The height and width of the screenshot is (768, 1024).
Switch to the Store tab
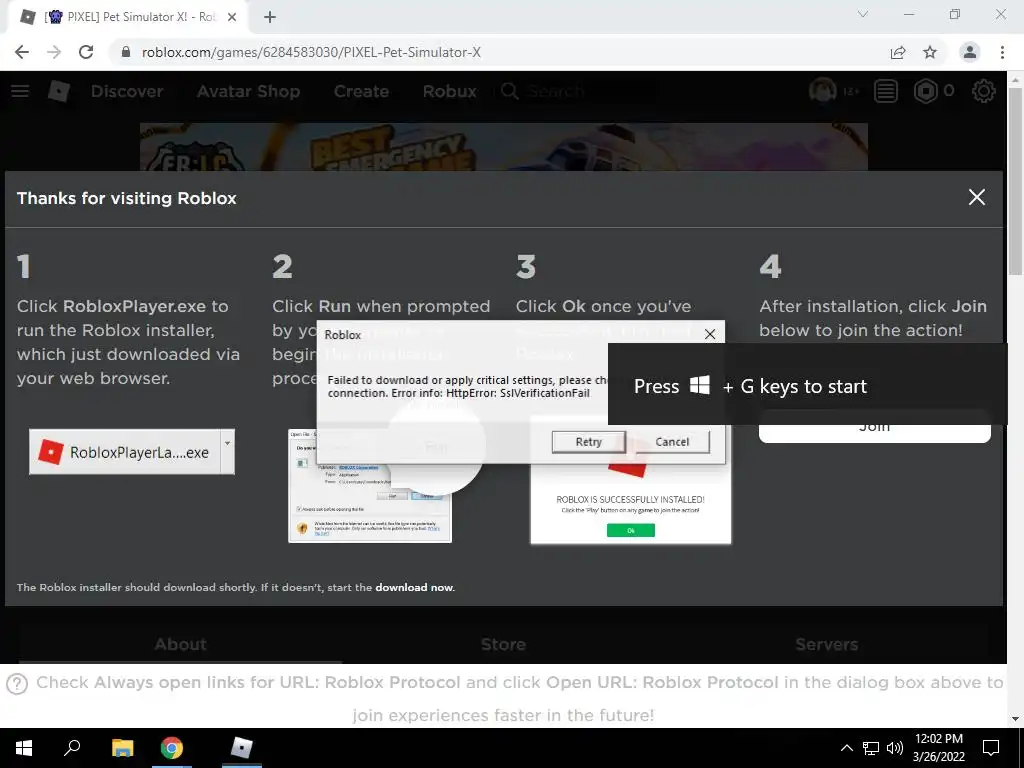(503, 644)
